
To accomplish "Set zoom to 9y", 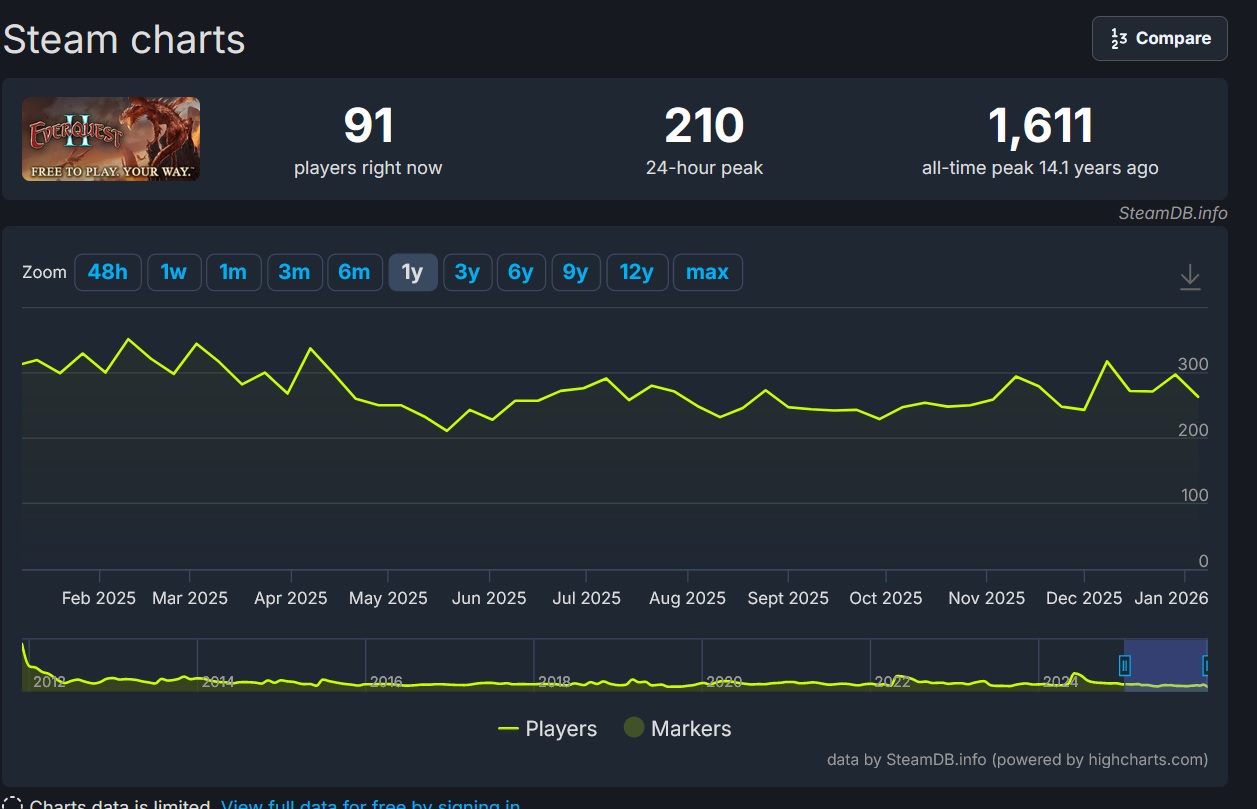I will tap(576, 272).
